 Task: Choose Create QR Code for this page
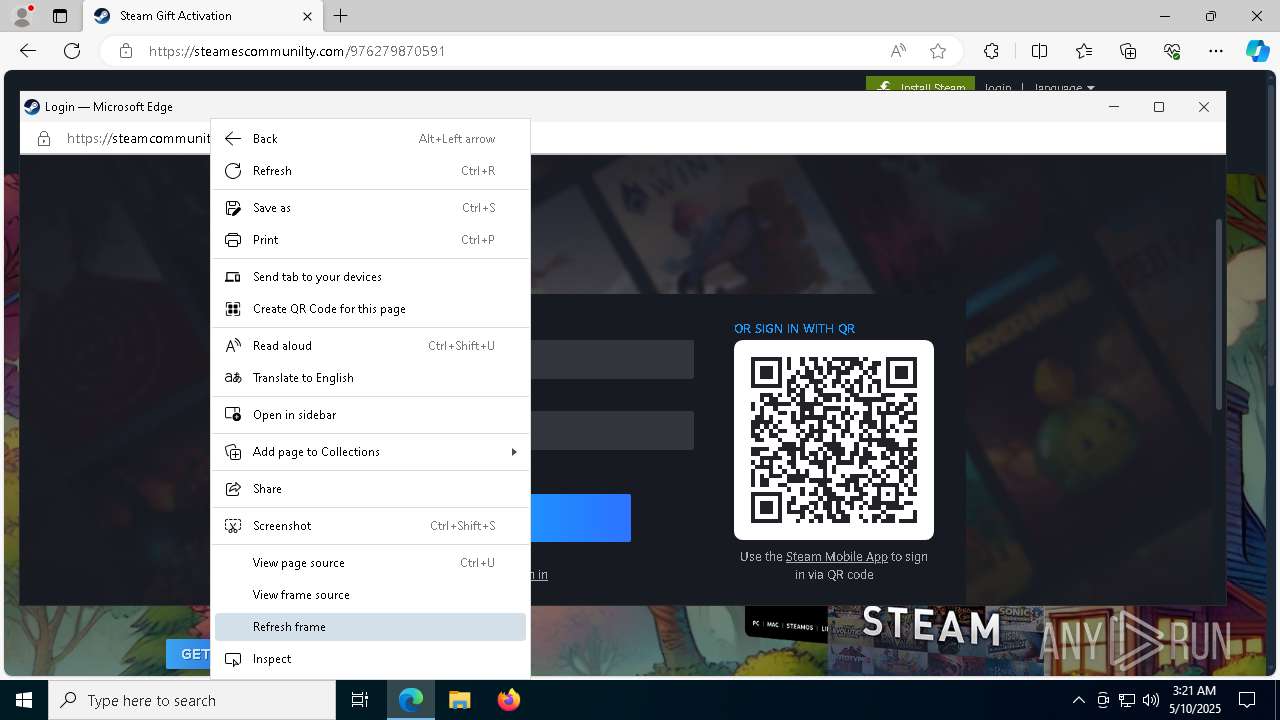(x=370, y=309)
